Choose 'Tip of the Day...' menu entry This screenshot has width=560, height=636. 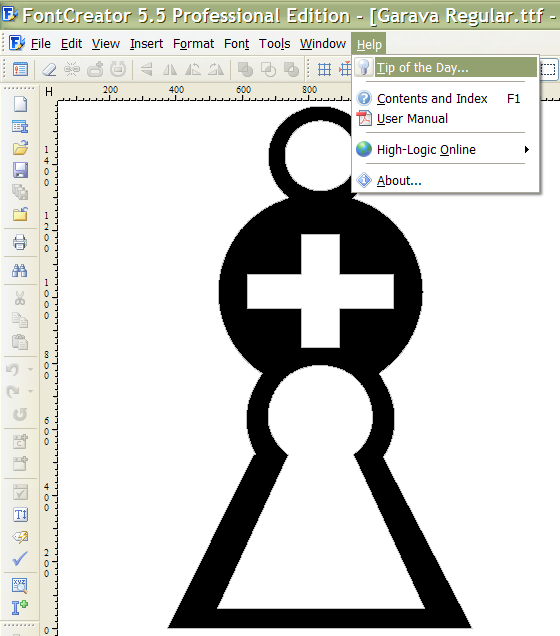coord(446,67)
